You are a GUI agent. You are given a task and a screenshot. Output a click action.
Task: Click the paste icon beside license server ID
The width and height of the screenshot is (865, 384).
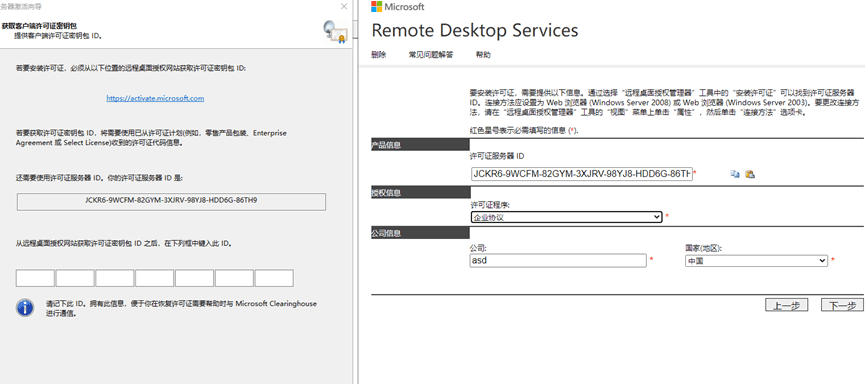point(750,174)
